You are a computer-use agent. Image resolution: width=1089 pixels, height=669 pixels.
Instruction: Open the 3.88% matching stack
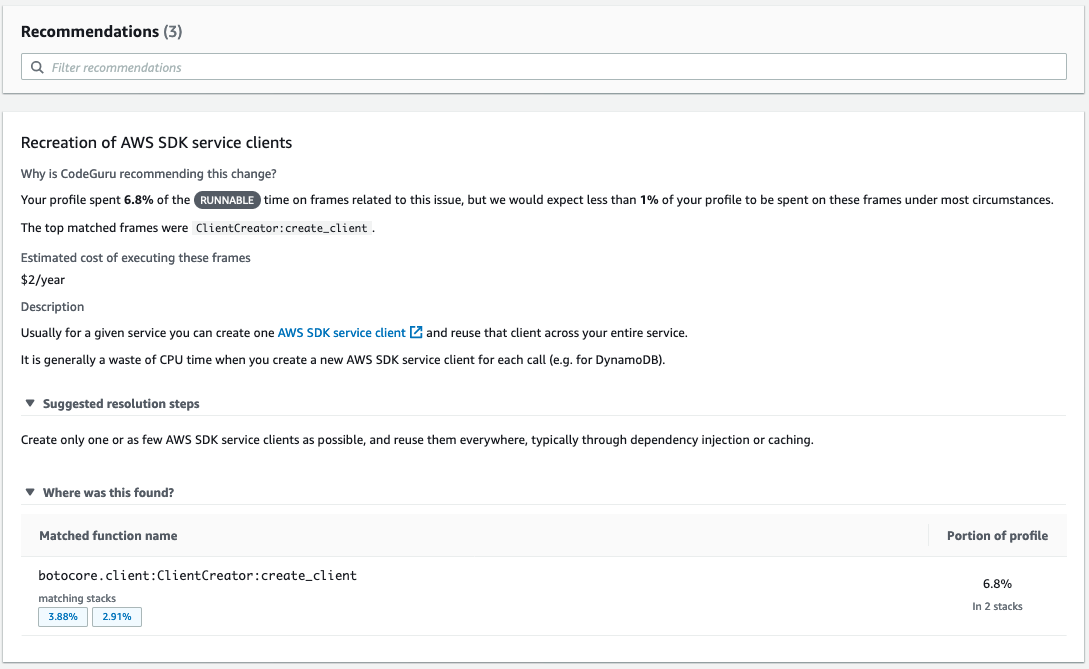[x=62, y=617]
